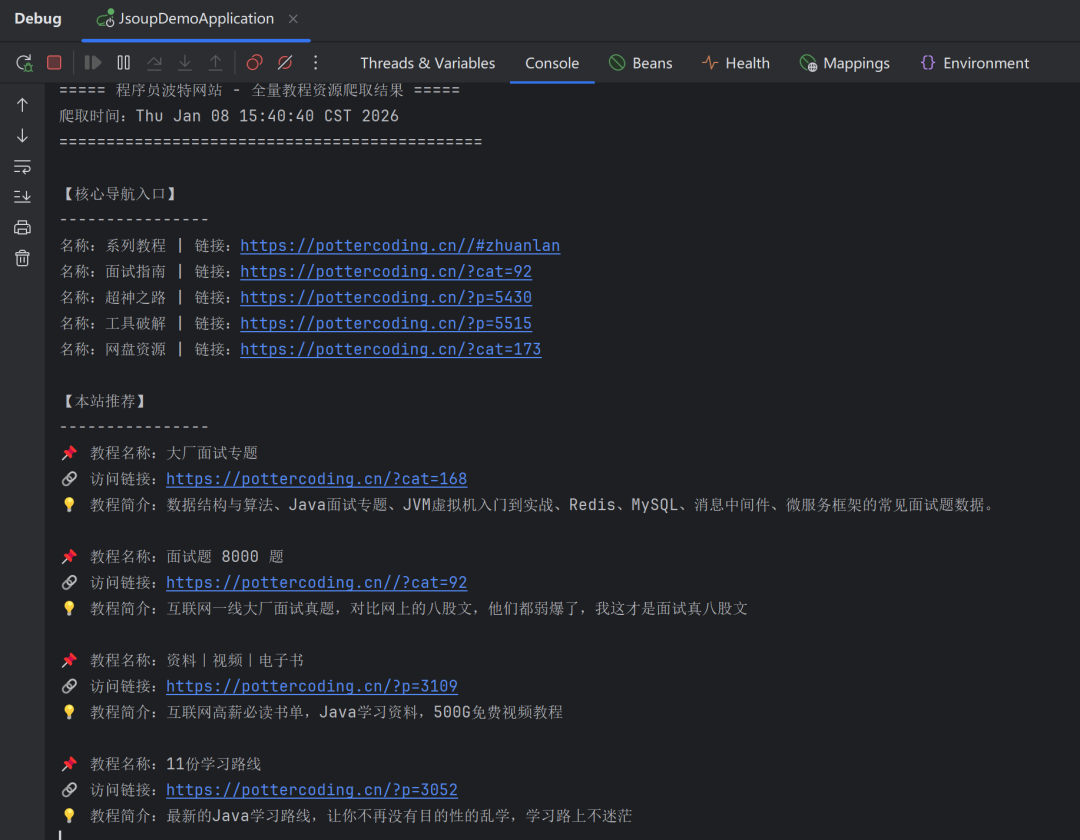
Task: Click the Step Into icon
Action: coord(185,63)
